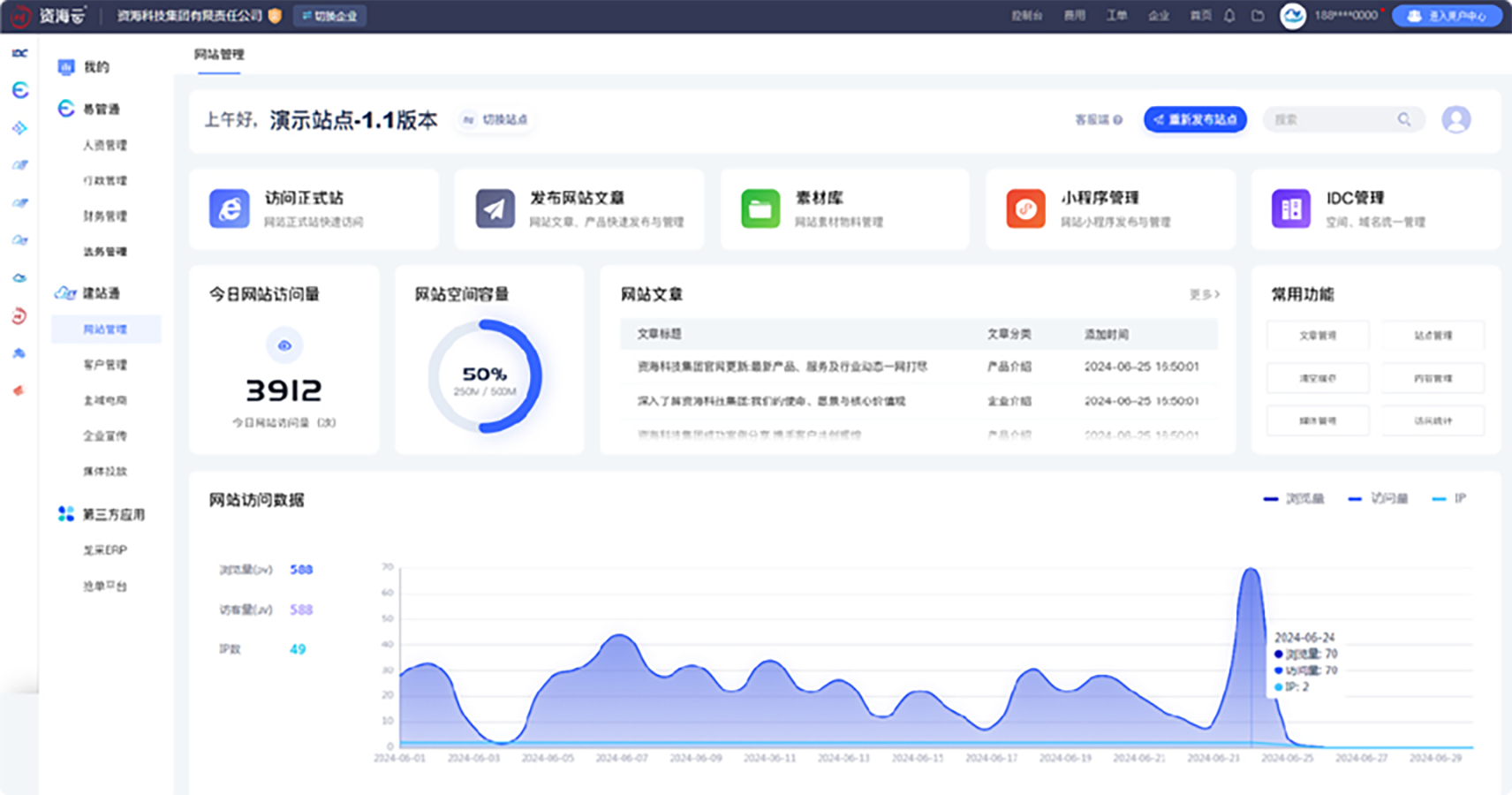Toggle the IP legend series
The width and height of the screenshot is (1512, 795).
pyautogui.click(x=1449, y=499)
